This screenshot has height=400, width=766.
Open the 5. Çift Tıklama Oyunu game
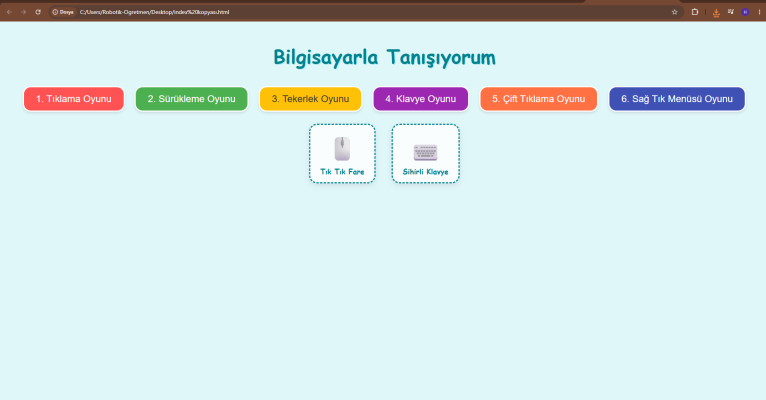[x=538, y=99]
